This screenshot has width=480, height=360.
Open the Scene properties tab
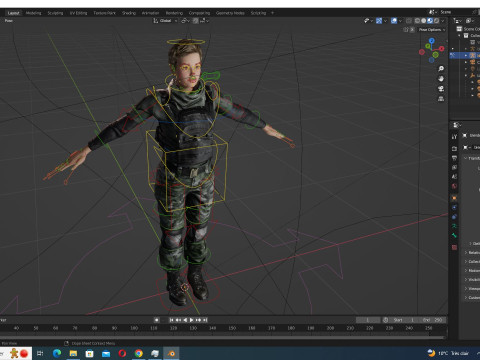click(454, 177)
